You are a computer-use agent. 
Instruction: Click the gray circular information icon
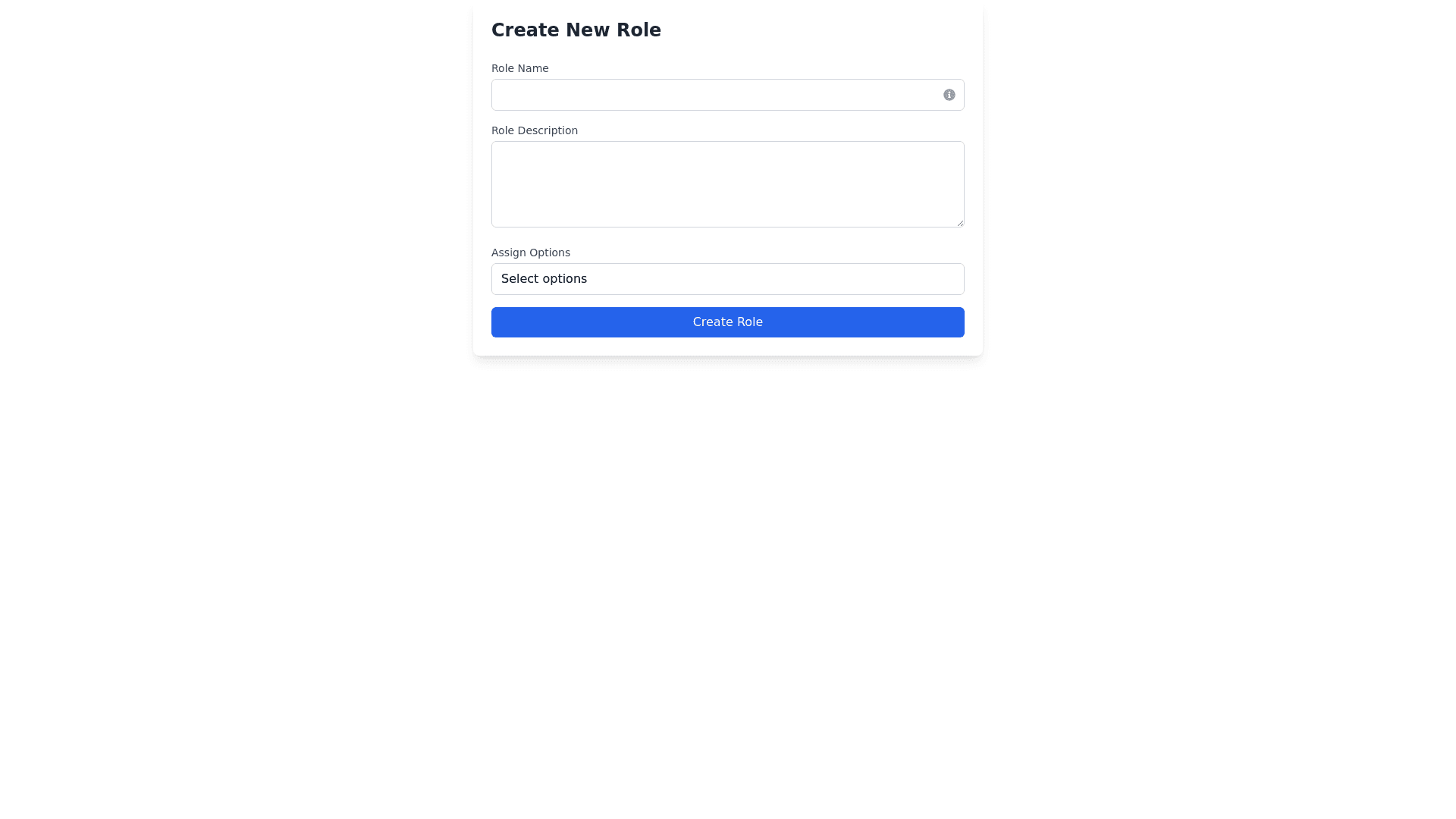949,95
